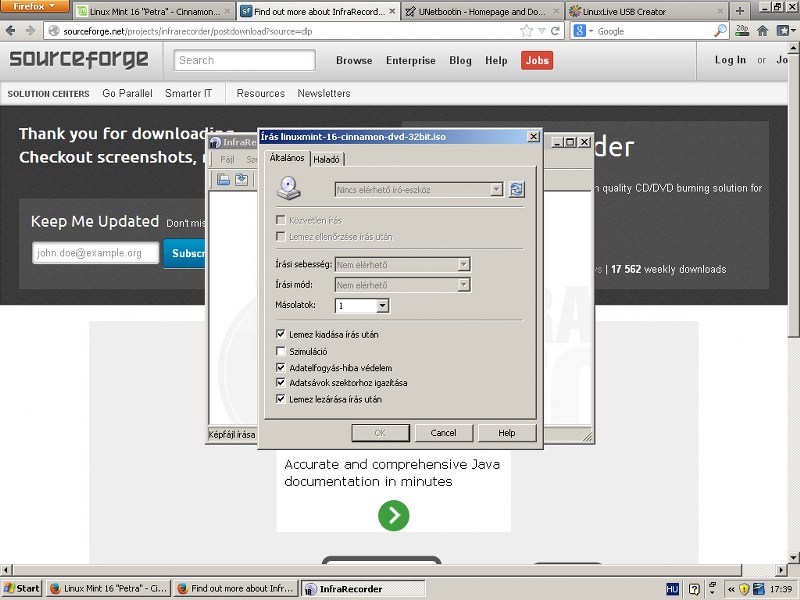
Task: Click the help question mark taskbar icon
Action: coord(694,589)
